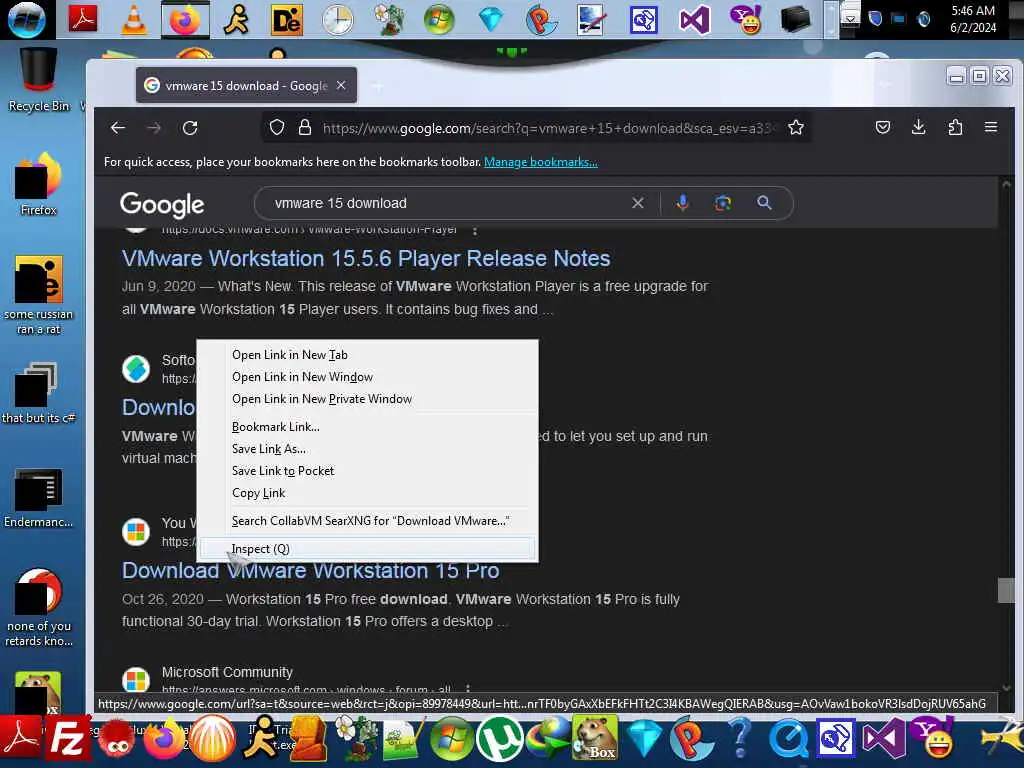
Task: Click the page vertical scrollbar thumb
Action: pos(1006,590)
